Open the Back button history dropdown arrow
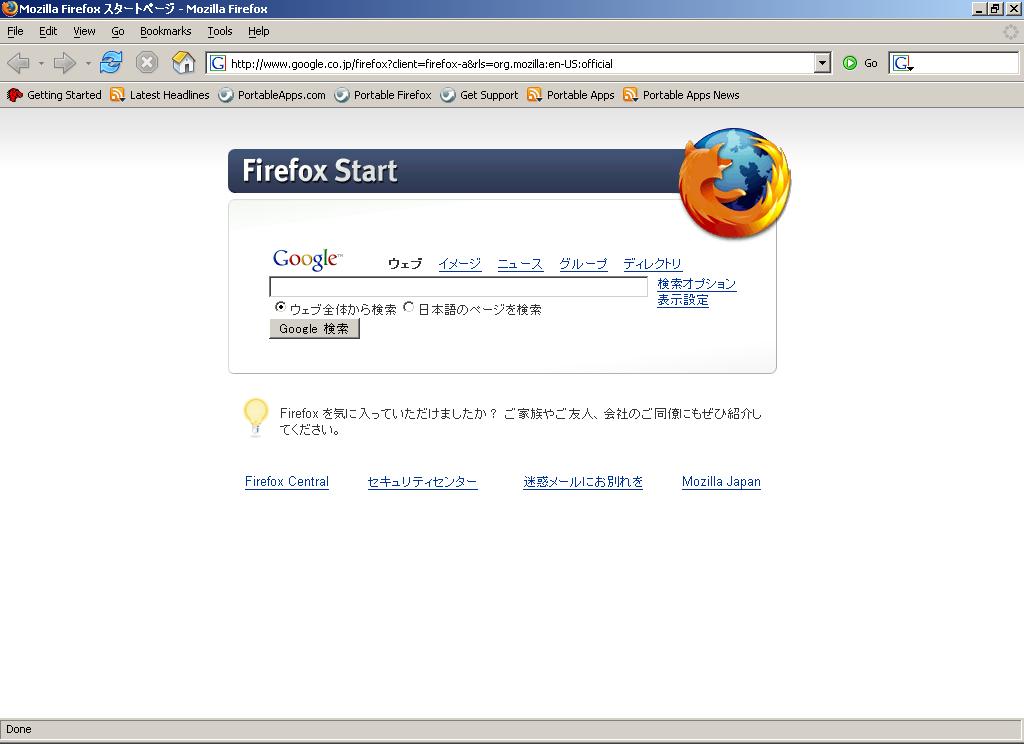 [40, 63]
